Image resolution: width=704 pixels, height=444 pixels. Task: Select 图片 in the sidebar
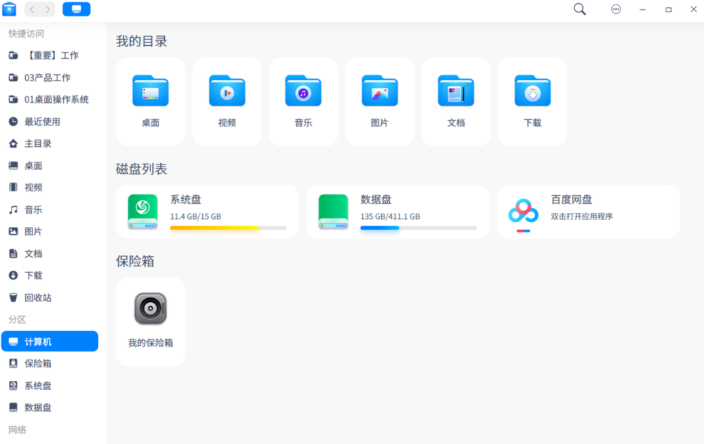tap(49, 232)
